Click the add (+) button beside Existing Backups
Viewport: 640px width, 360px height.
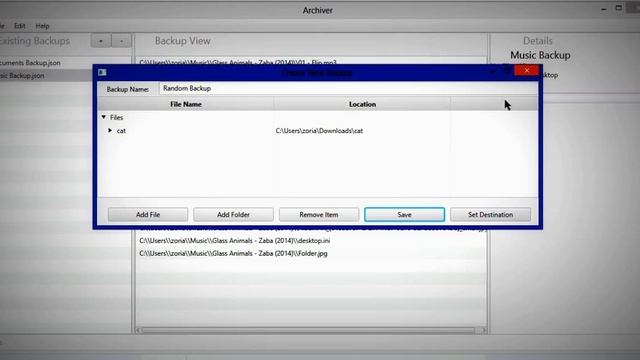(100, 41)
